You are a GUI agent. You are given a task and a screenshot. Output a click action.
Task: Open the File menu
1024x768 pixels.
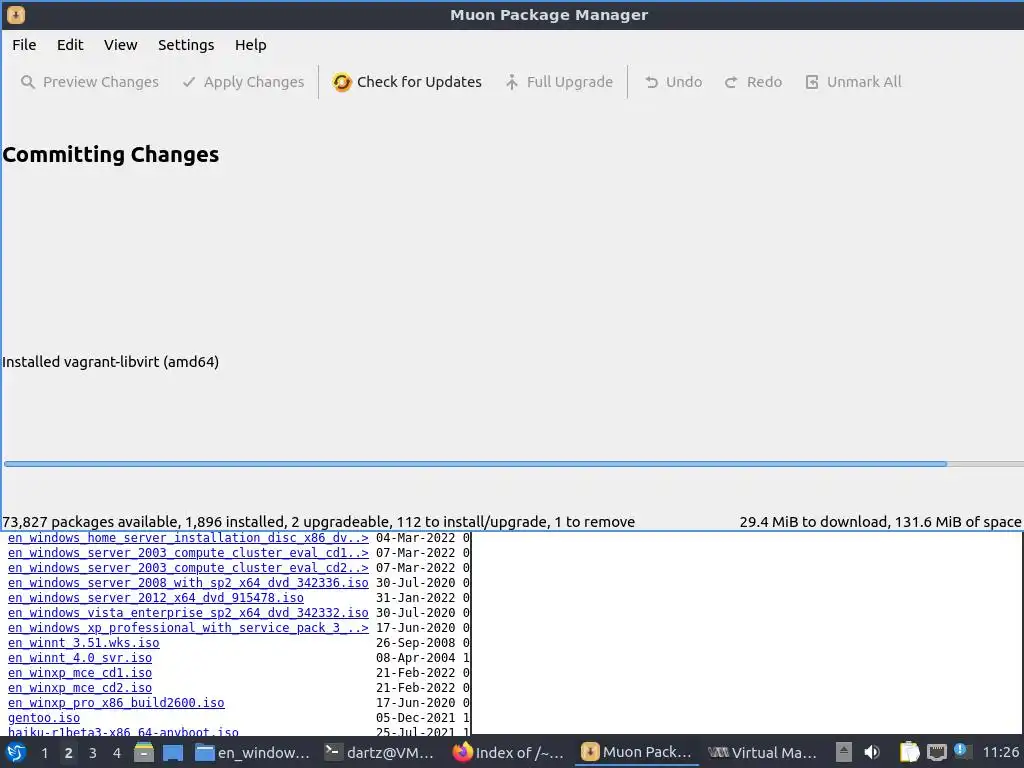24,45
